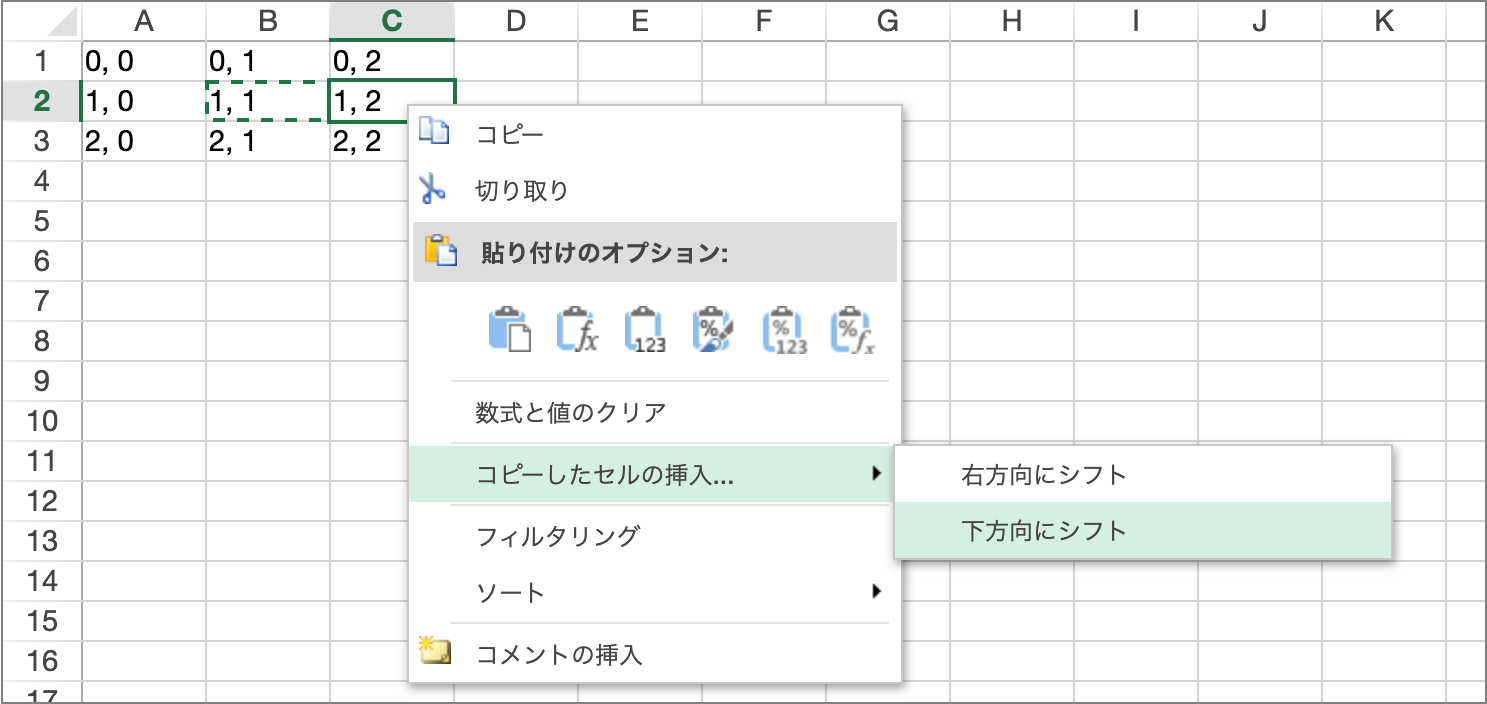Click the コピーしたセルの挿入 submenu arrow

coord(877,473)
